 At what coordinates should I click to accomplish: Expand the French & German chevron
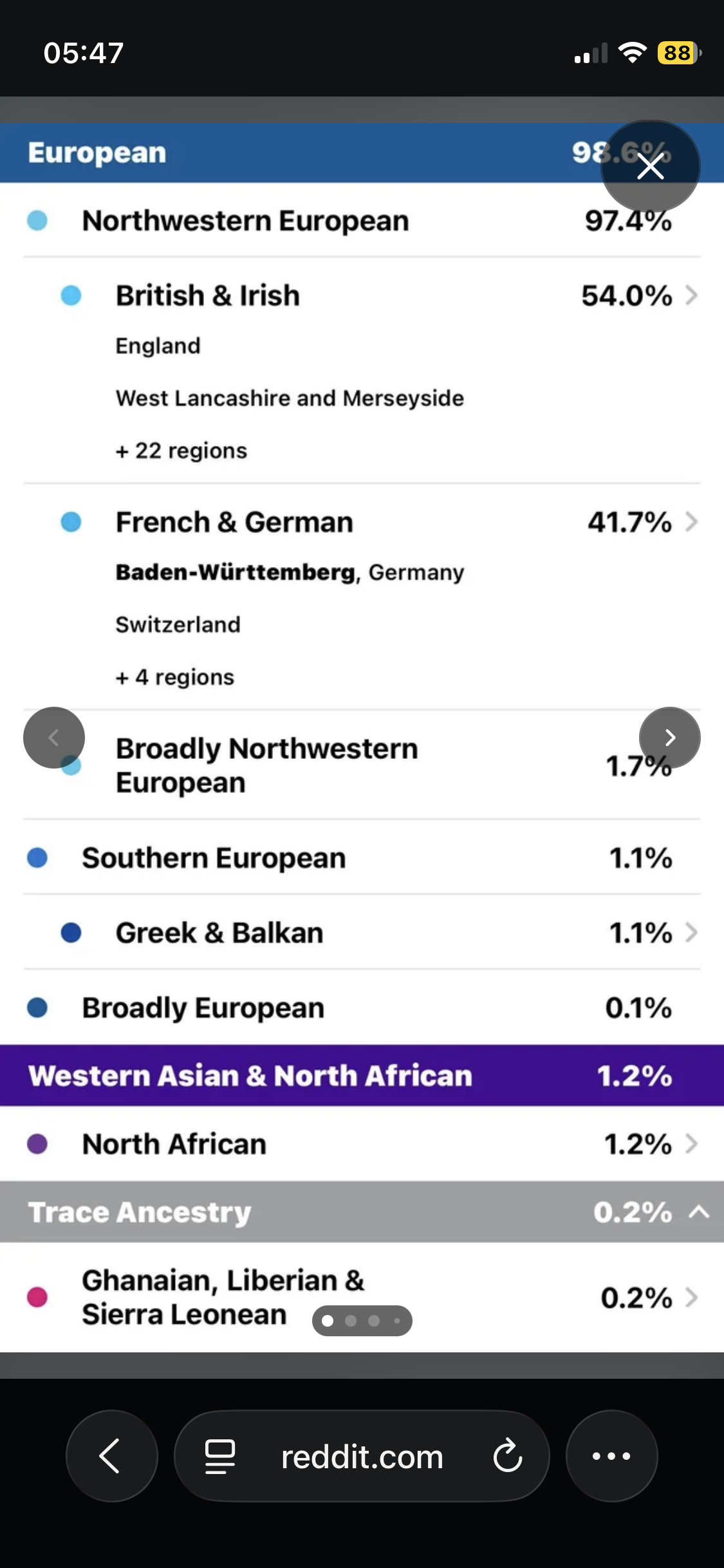coord(692,522)
